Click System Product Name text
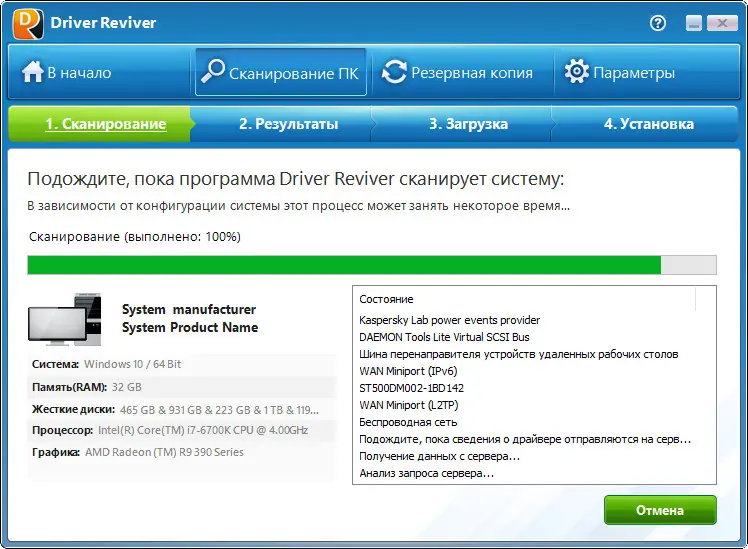Viewport: 748px width, 549px height. click(x=190, y=328)
